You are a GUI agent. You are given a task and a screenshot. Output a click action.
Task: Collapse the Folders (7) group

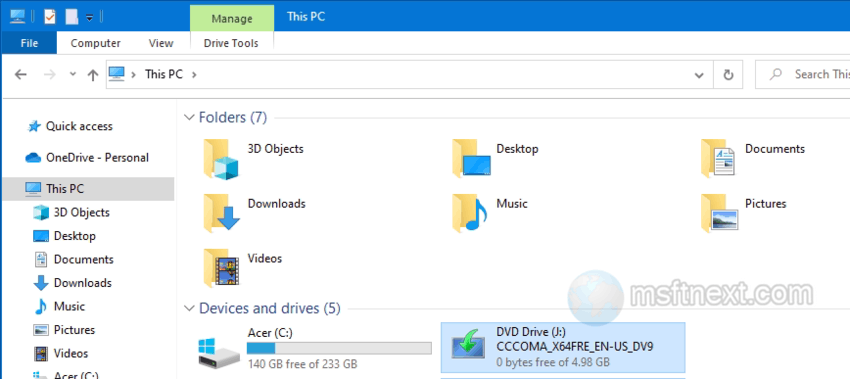point(189,117)
